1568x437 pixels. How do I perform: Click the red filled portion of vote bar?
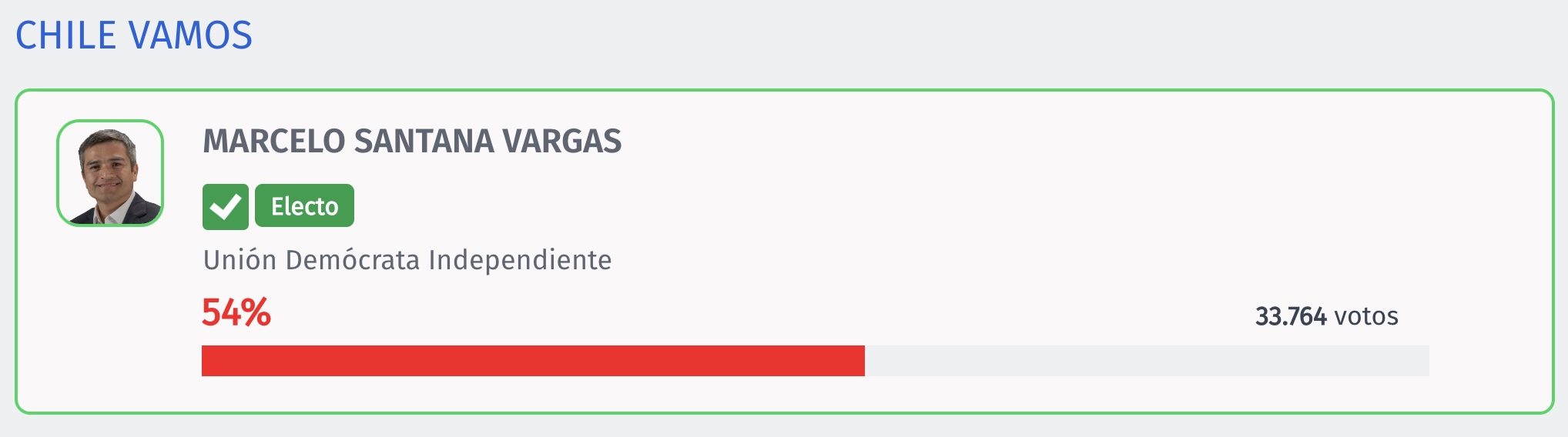pos(533,361)
